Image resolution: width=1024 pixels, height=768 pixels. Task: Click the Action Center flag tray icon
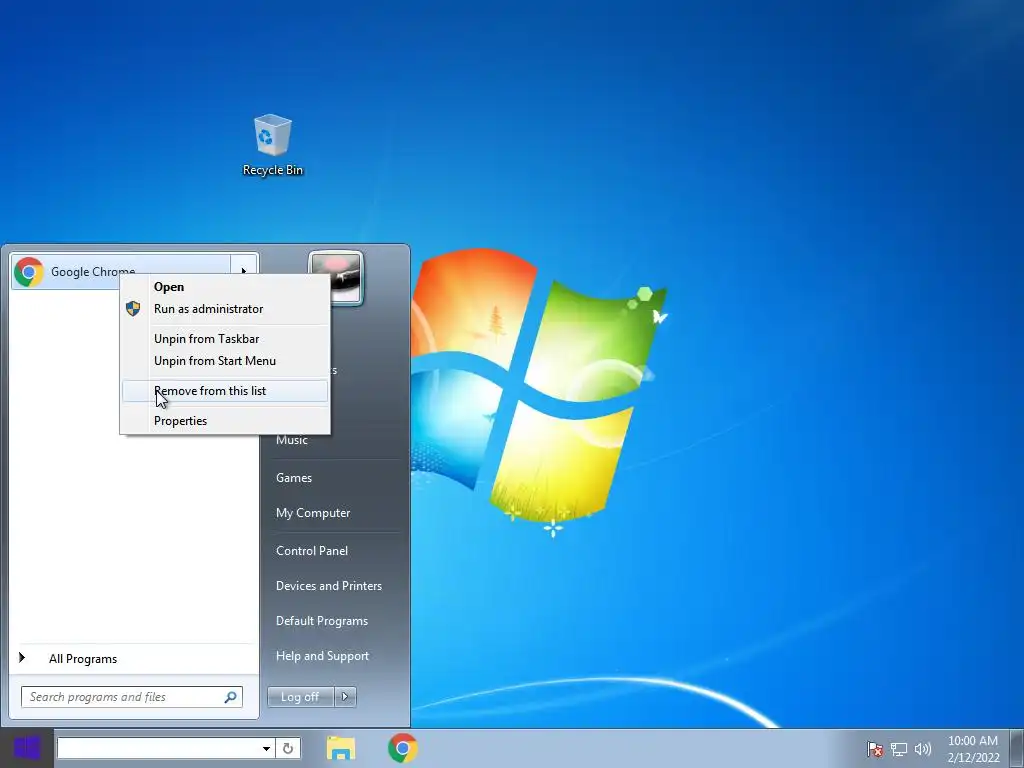coord(874,749)
